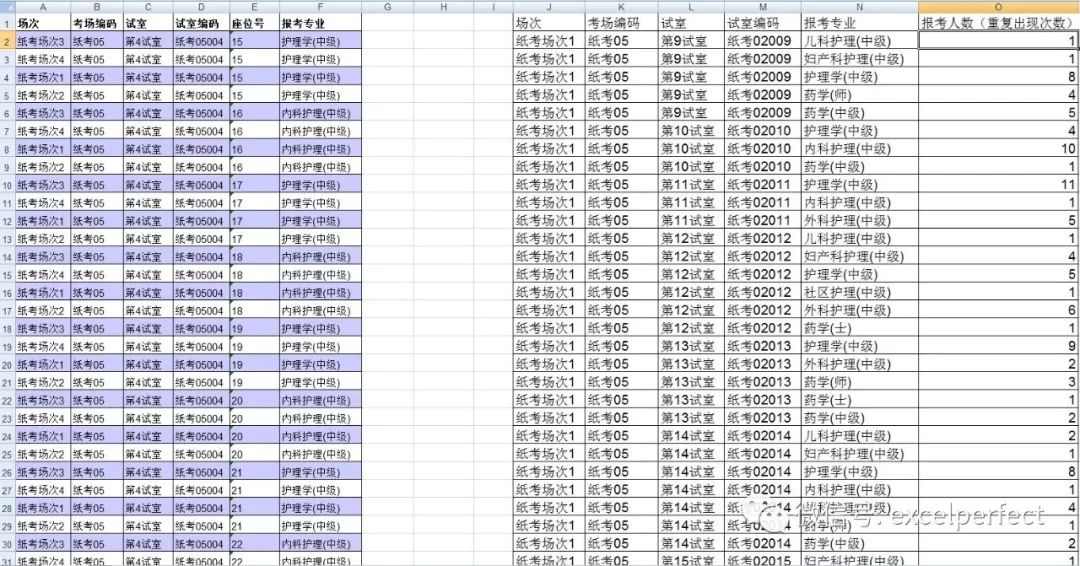Image resolution: width=1080 pixels, height=566 pixels.
Task: Click header cell 报考专业 in column N
Action: (x=860, y=23)
